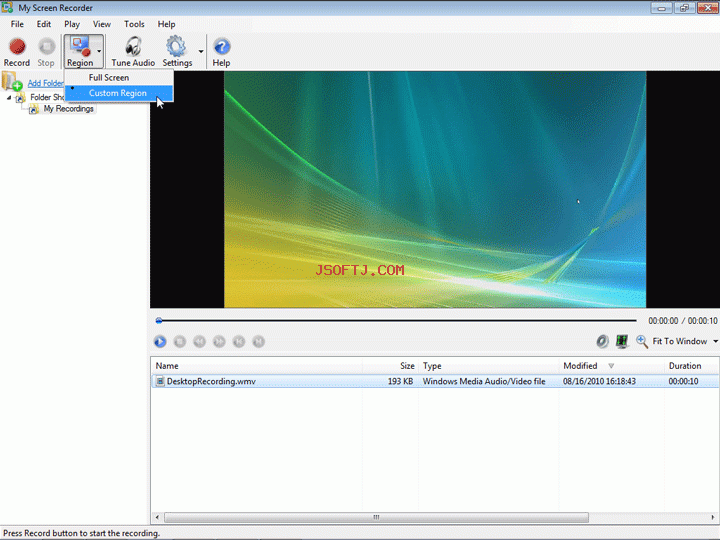Select Full Screen from the Region menu
The image size is (720, 540).
119,78
